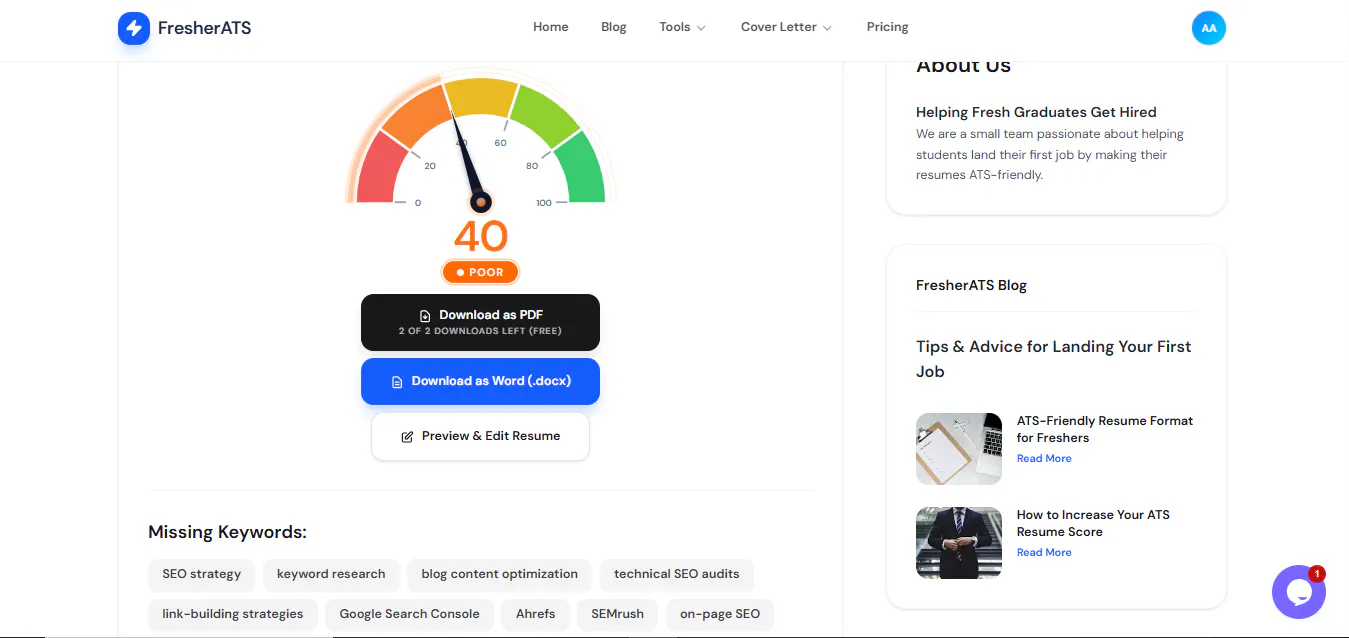The width and height of the screenshot is (1349, 638).
Task: Download resume as Word (.docx)
Action: click(x=480, y=381)
